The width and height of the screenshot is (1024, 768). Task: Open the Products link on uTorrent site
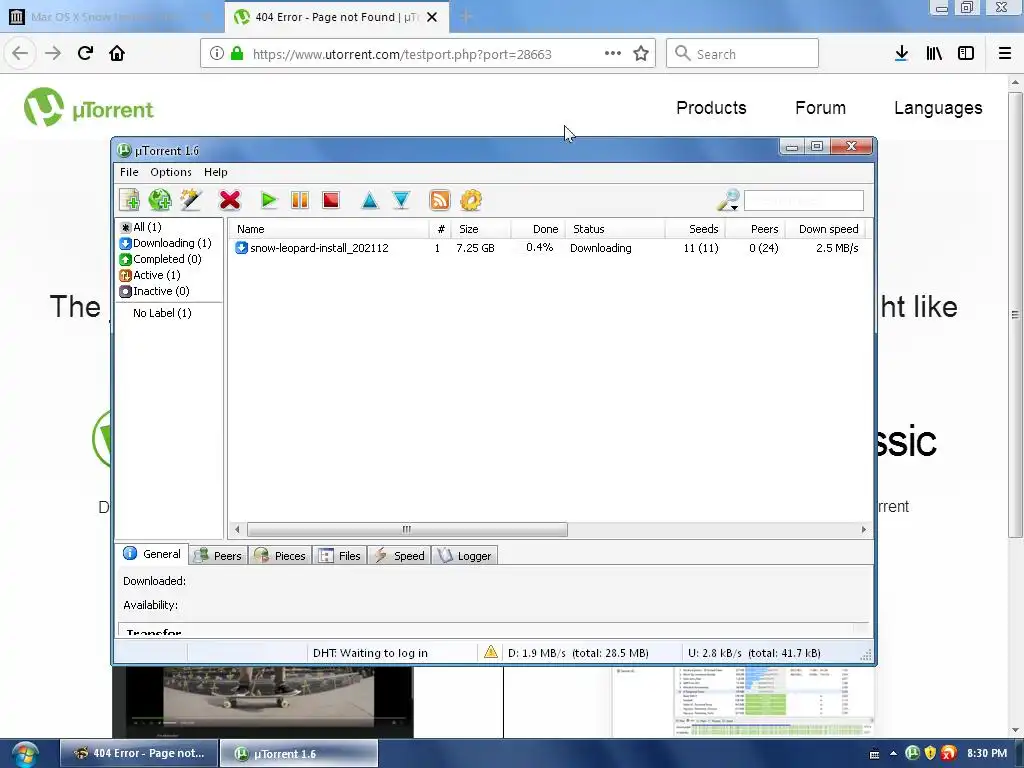tap(711, 108)
